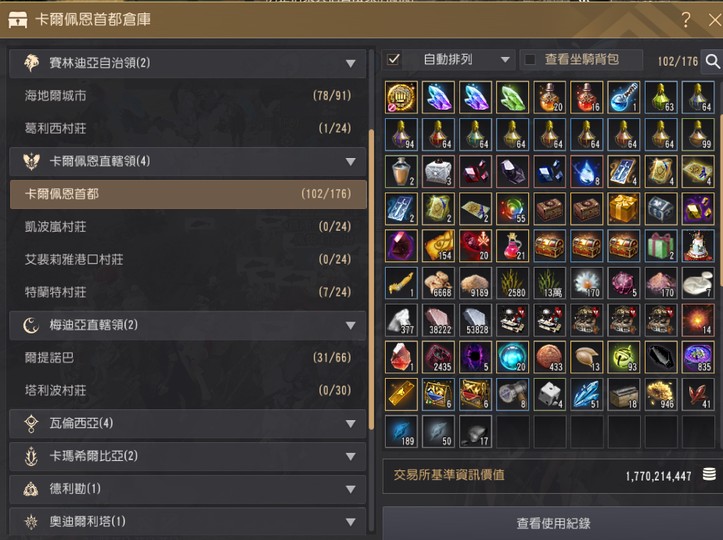The height and width of the screenshot is (540, 723).
Task: Click the silver coin stack icon beside total value
Action: 709,475
